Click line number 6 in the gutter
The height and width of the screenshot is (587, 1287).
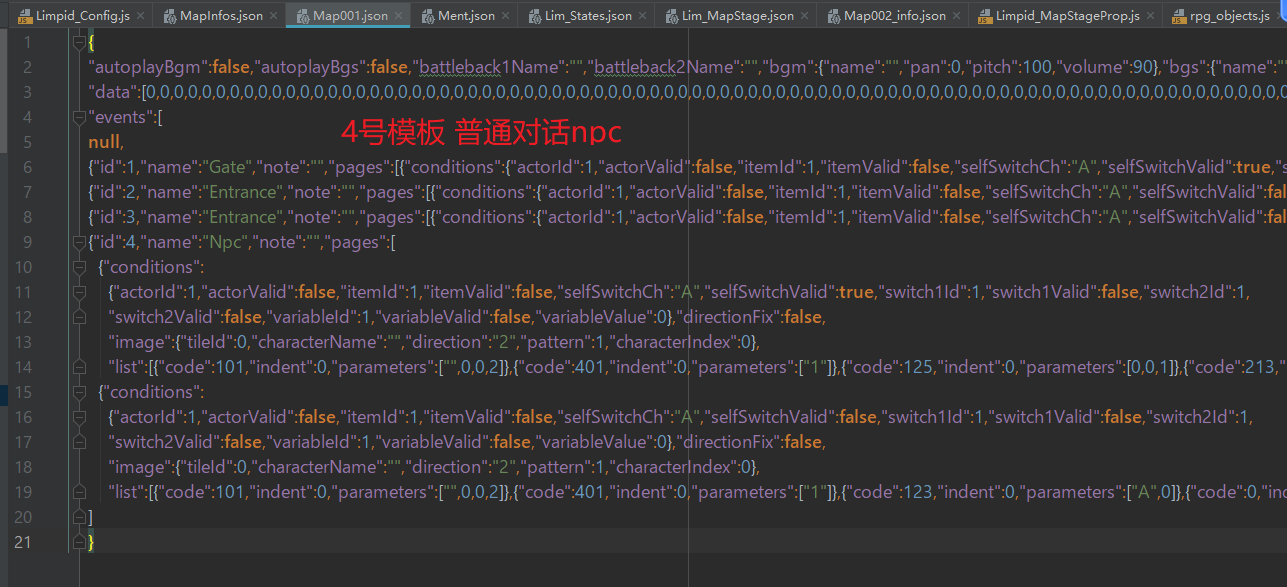point(27,167)
